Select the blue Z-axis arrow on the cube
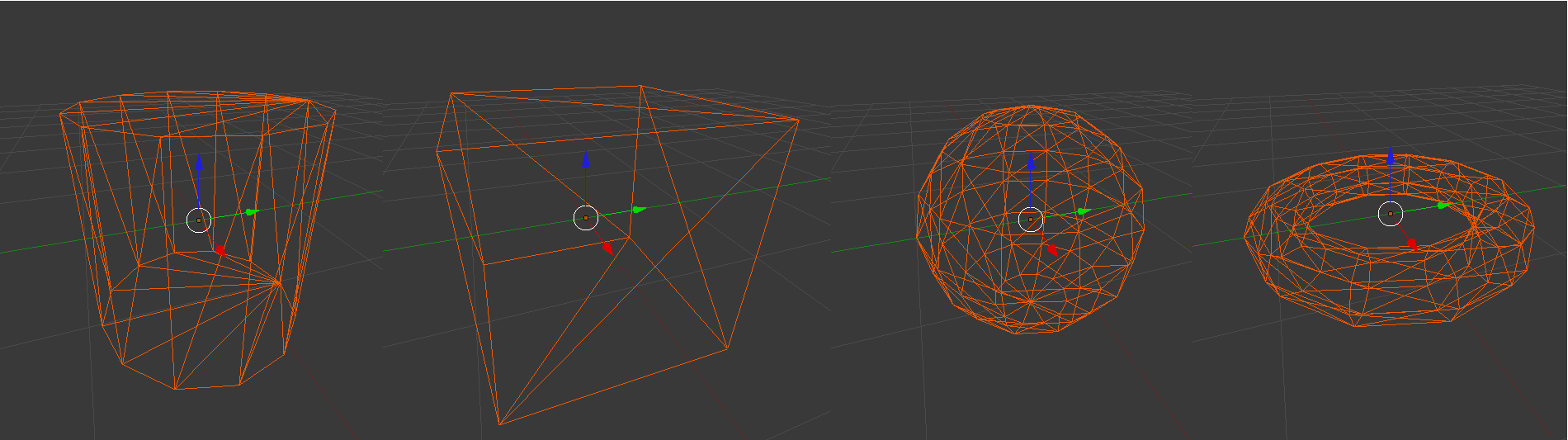This screenshot has width=1568, height=440. pos(586,159)
